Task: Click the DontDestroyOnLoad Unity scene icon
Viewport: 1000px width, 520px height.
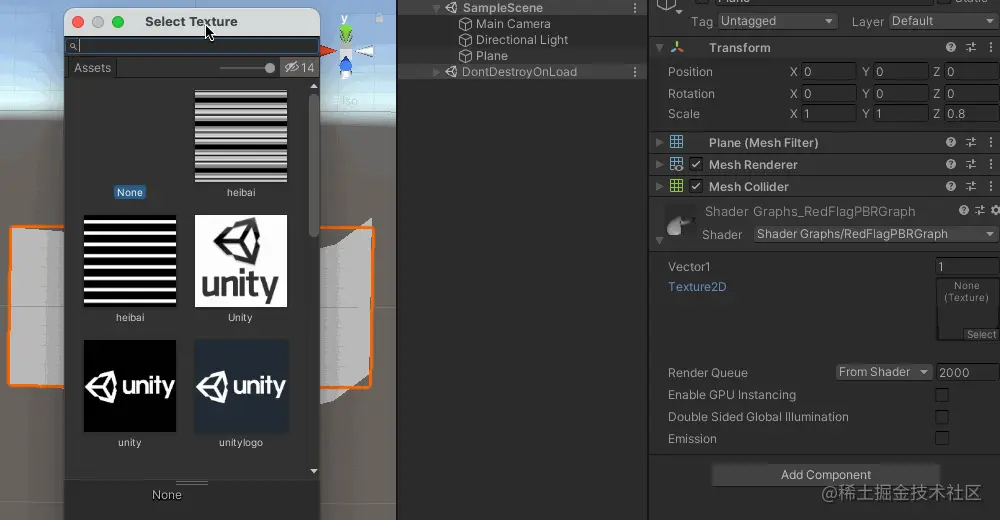Action: [452, 71]
